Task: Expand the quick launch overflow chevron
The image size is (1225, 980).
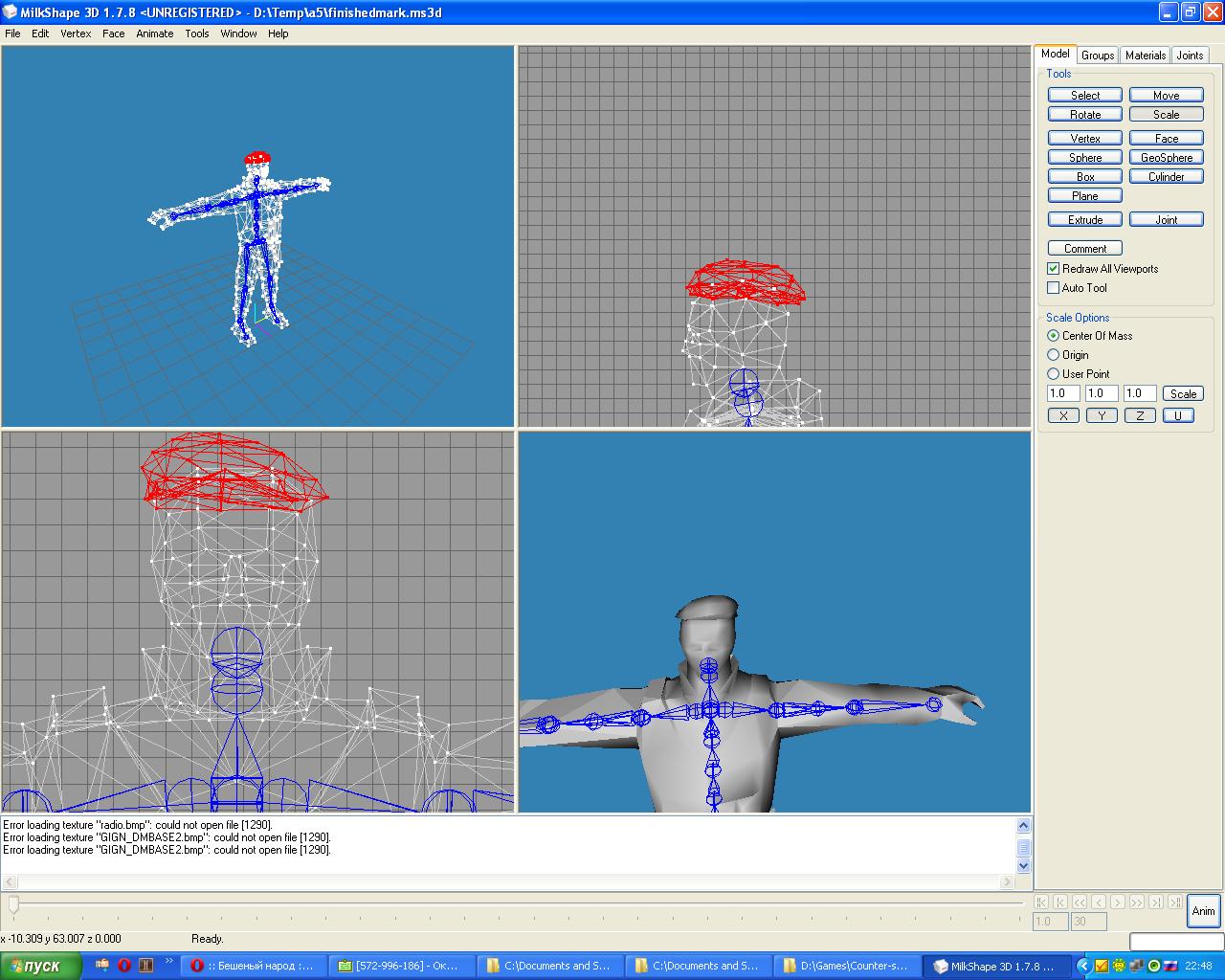Action: point(169,961)
